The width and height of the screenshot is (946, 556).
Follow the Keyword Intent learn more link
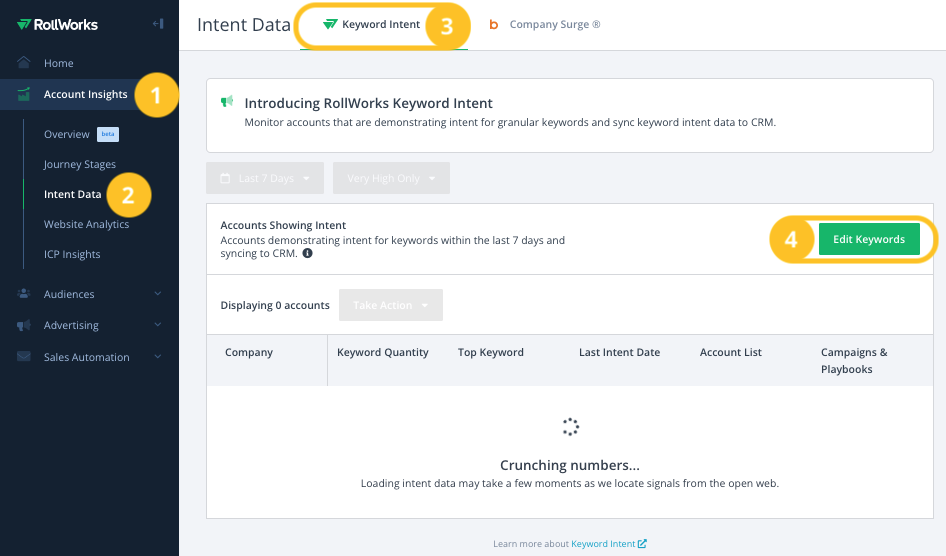coord(603,543)
